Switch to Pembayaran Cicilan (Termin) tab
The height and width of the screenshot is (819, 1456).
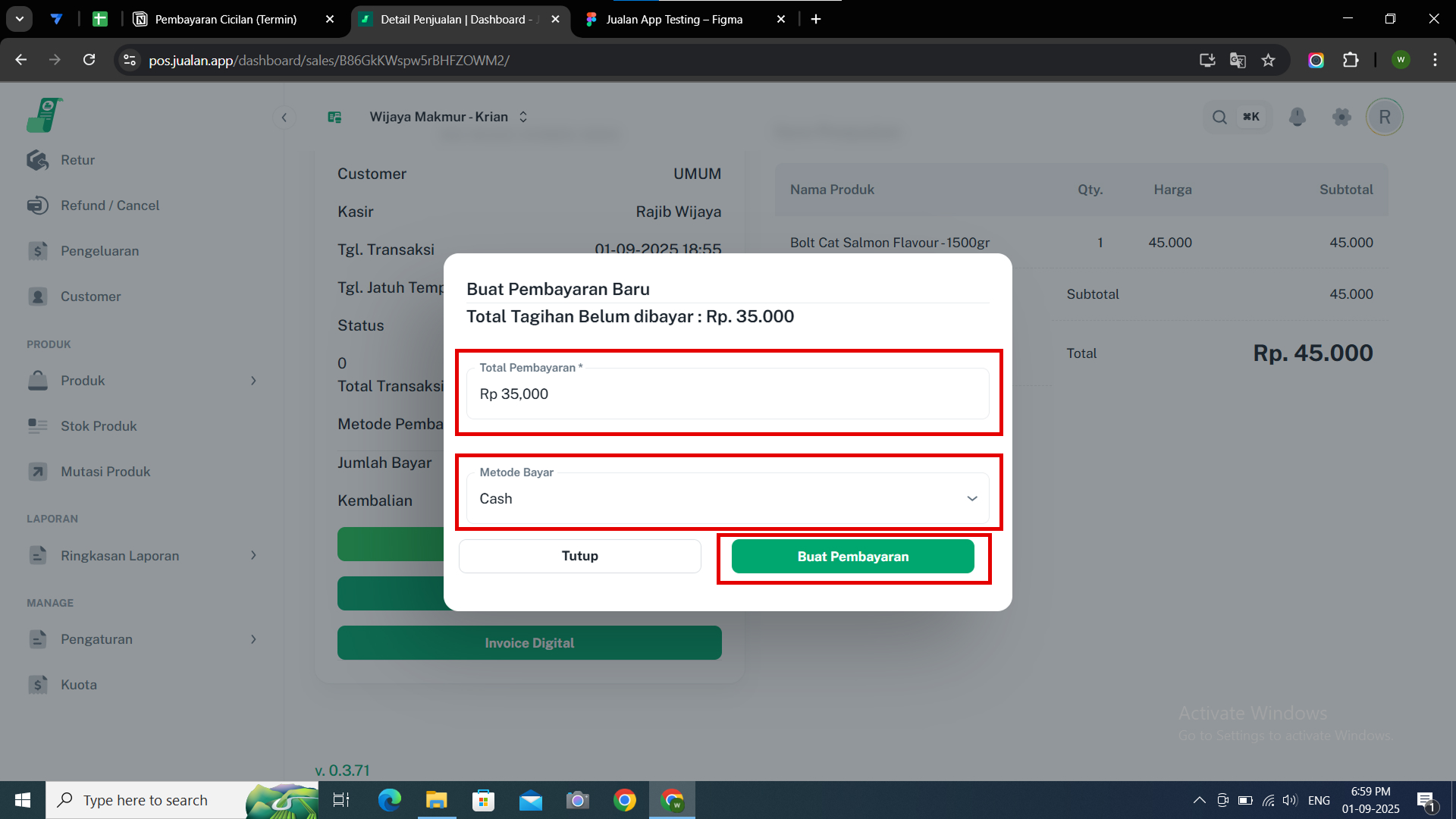pyautogui.click(x=226, y=19)
